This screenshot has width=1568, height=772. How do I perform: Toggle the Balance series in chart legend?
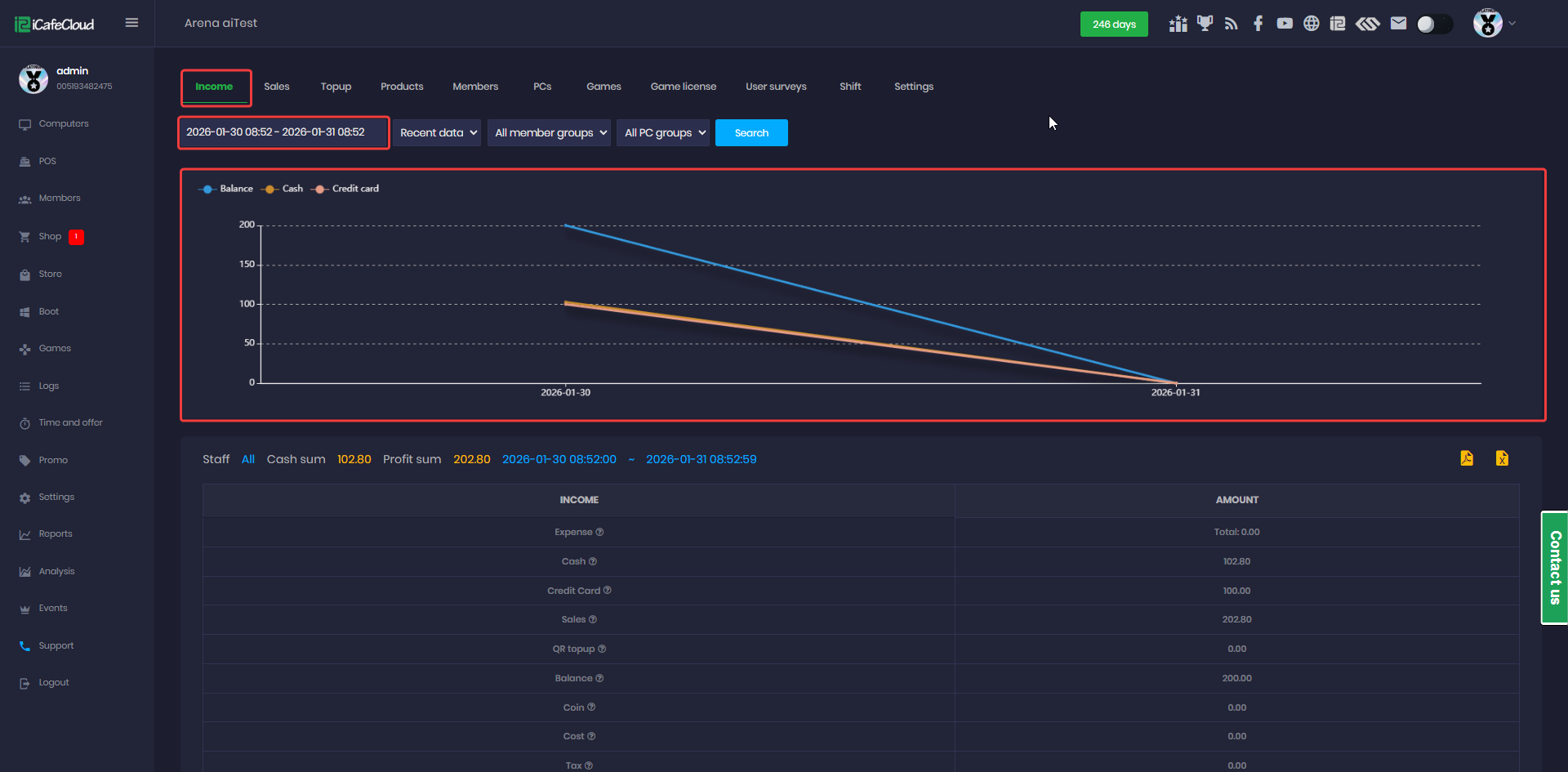226,189
